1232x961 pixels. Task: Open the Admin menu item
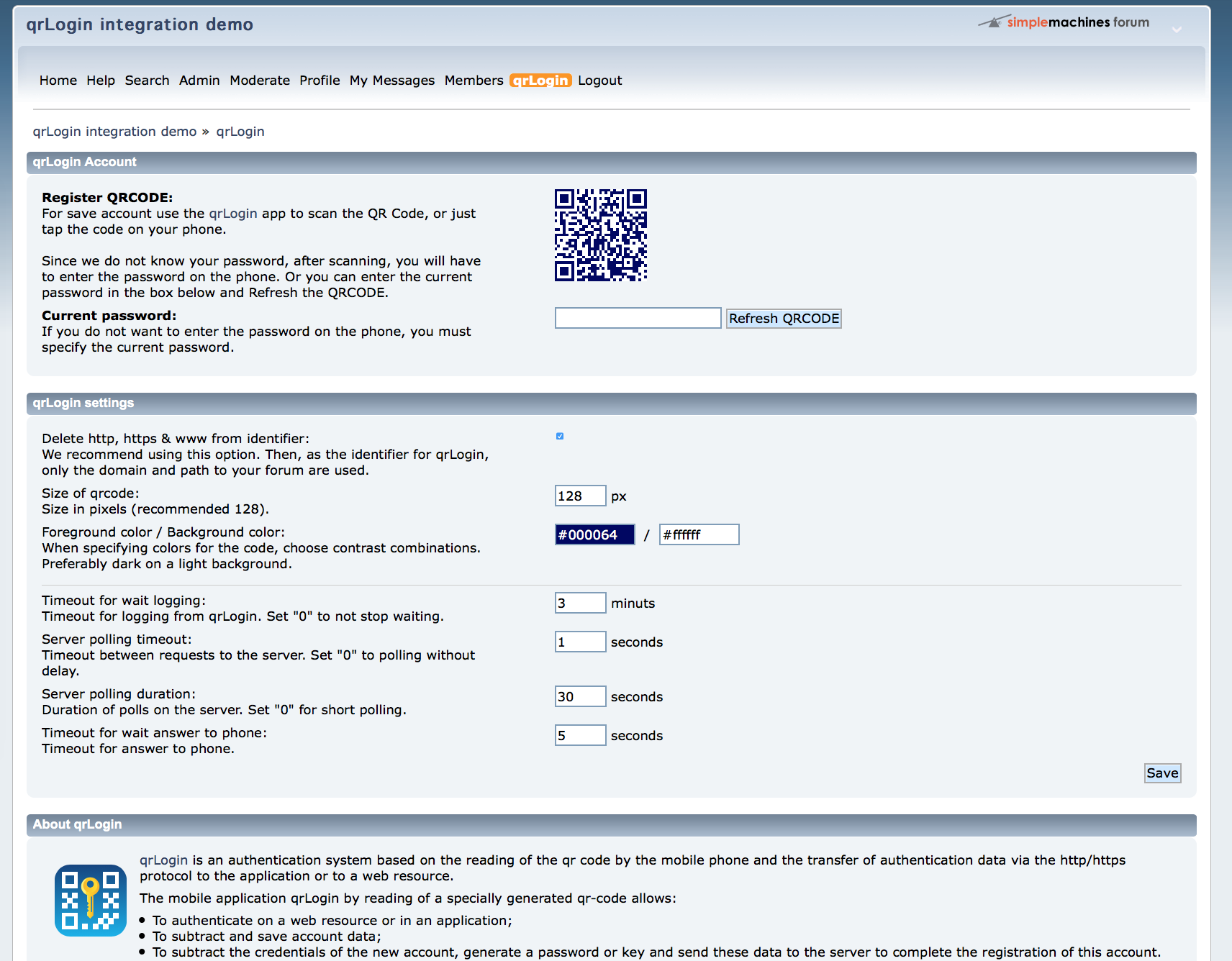(199, 81)
